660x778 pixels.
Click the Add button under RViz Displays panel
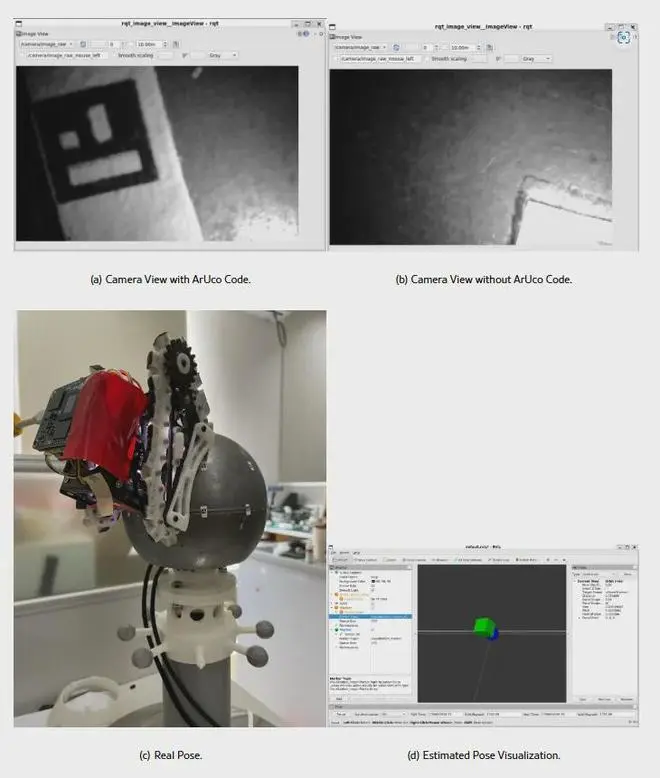(x=340, y=699)
